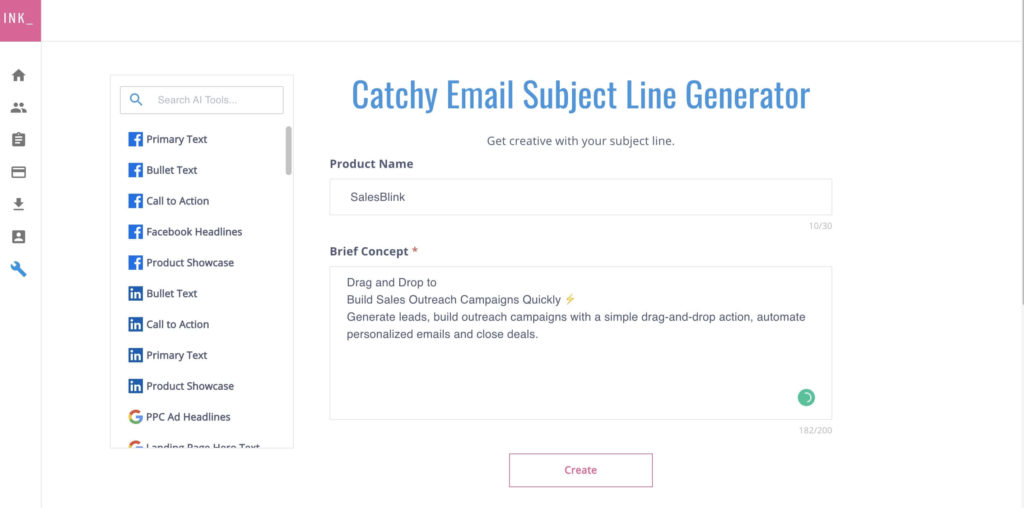
Task: Open the billing card icon
Action: tap(19, 172)
